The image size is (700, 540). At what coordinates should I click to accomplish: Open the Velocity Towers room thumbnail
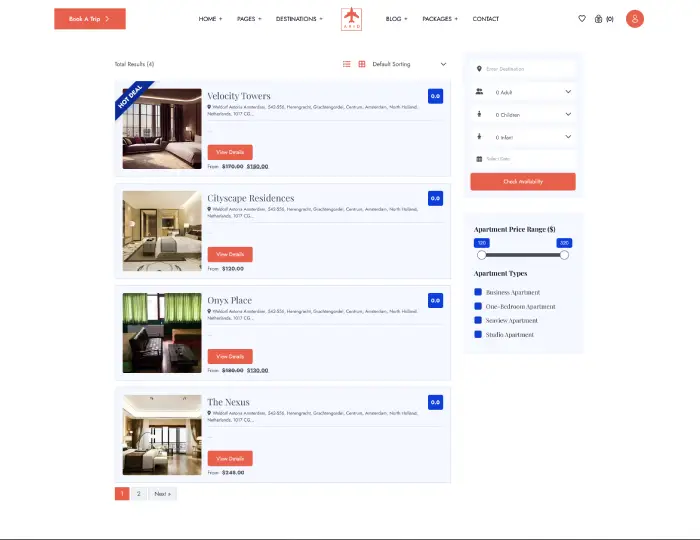(162, 129)
